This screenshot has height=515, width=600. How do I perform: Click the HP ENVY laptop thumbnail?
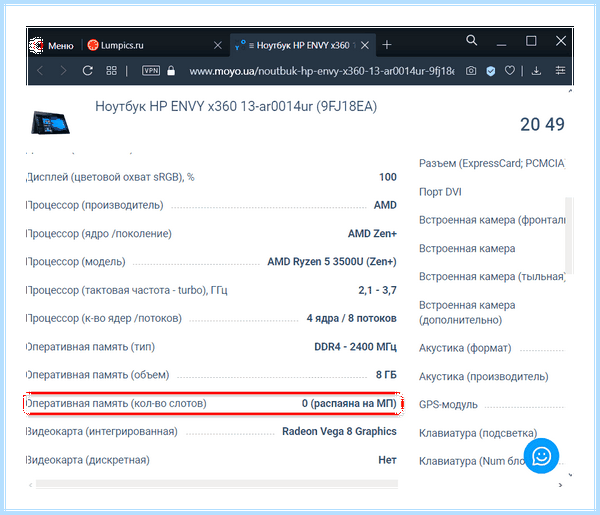tap(50, 122)
